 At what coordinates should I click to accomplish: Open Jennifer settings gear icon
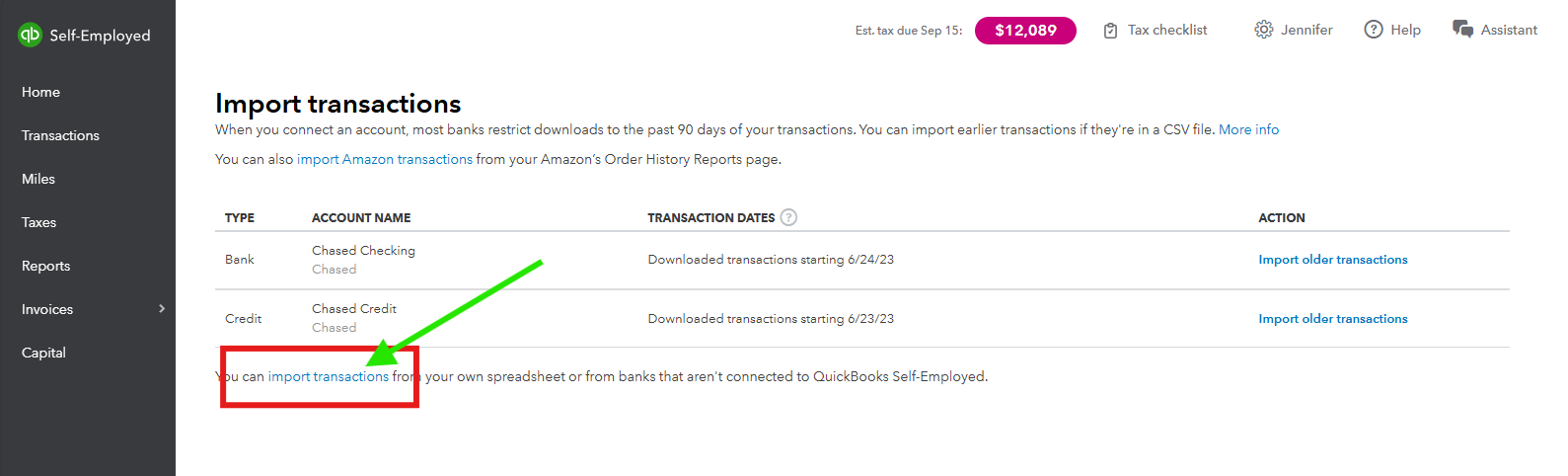pos(1263,30)
